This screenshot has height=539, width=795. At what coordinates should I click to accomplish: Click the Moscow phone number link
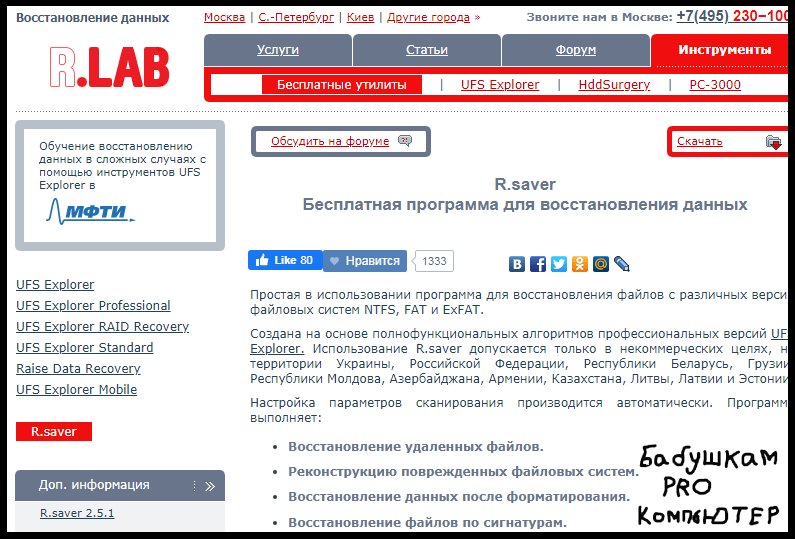(x=733, y=16)
